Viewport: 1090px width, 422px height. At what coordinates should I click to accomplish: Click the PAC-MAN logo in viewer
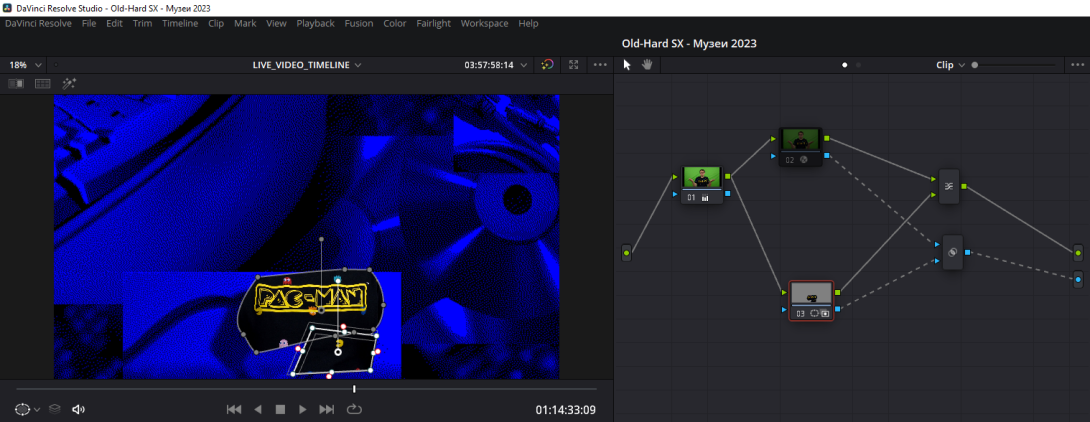[311, 298]
